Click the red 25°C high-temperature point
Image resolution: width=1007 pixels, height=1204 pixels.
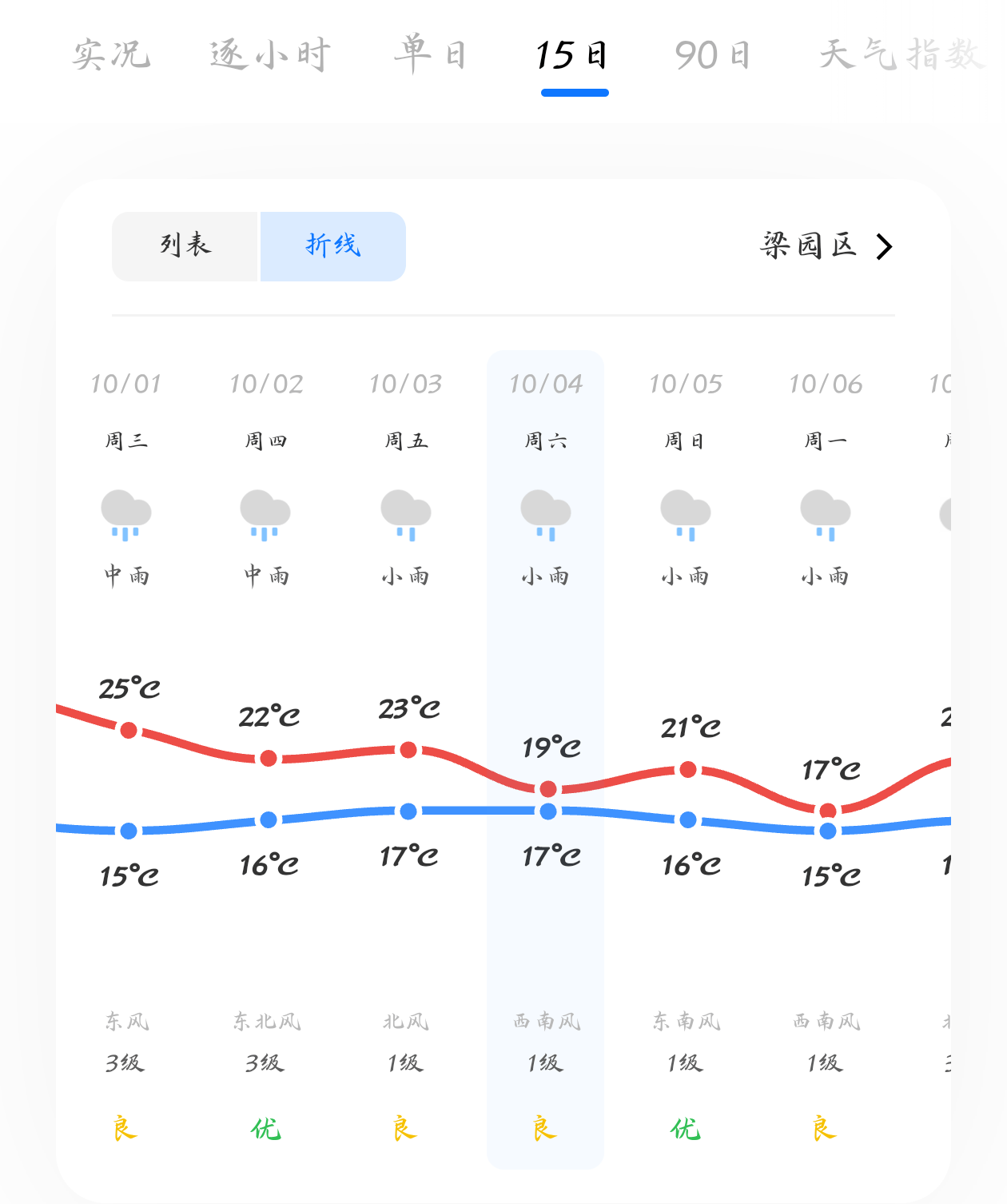tap(129, 730)
